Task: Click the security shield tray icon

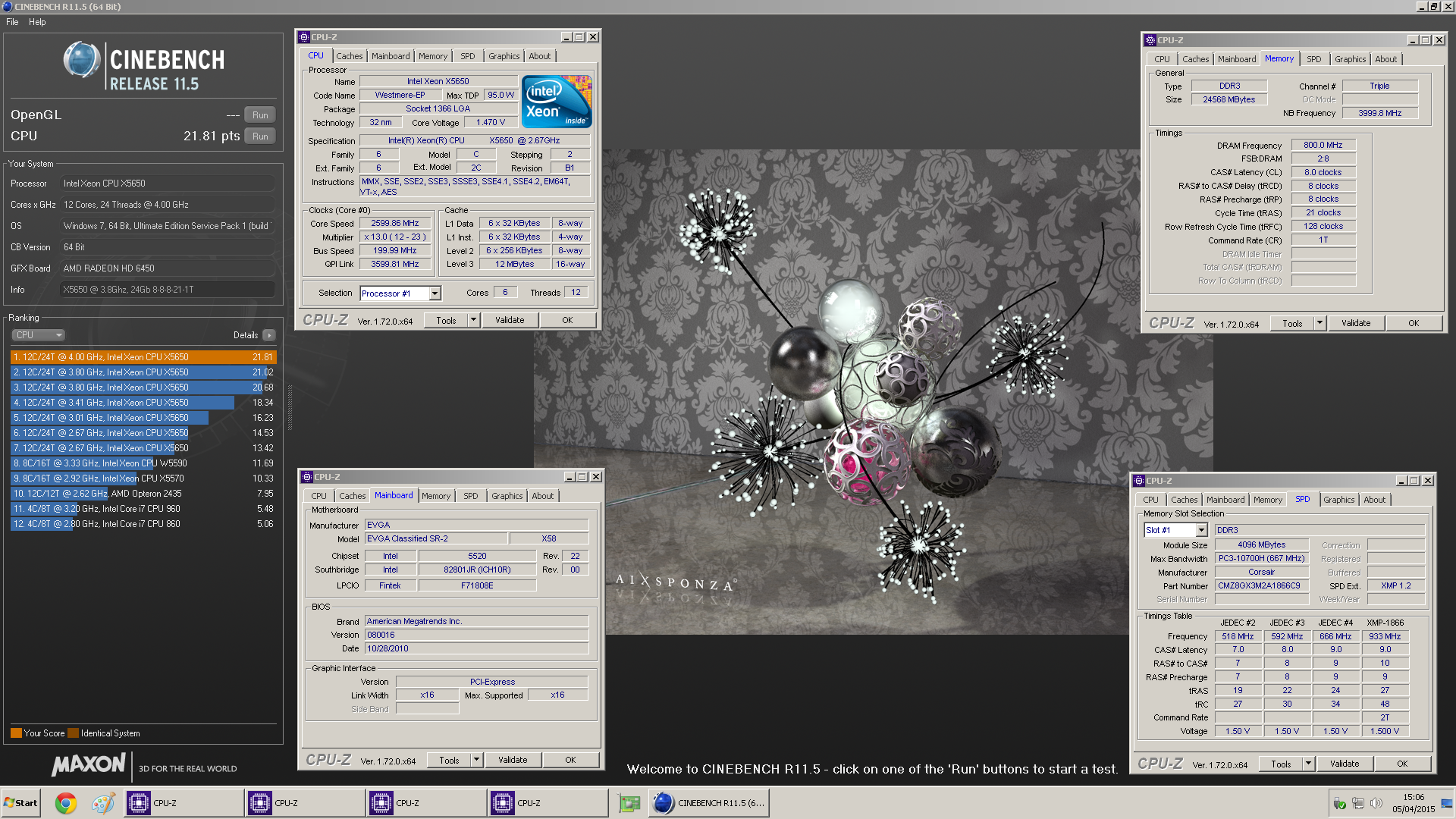Action: click(1340, 803)
